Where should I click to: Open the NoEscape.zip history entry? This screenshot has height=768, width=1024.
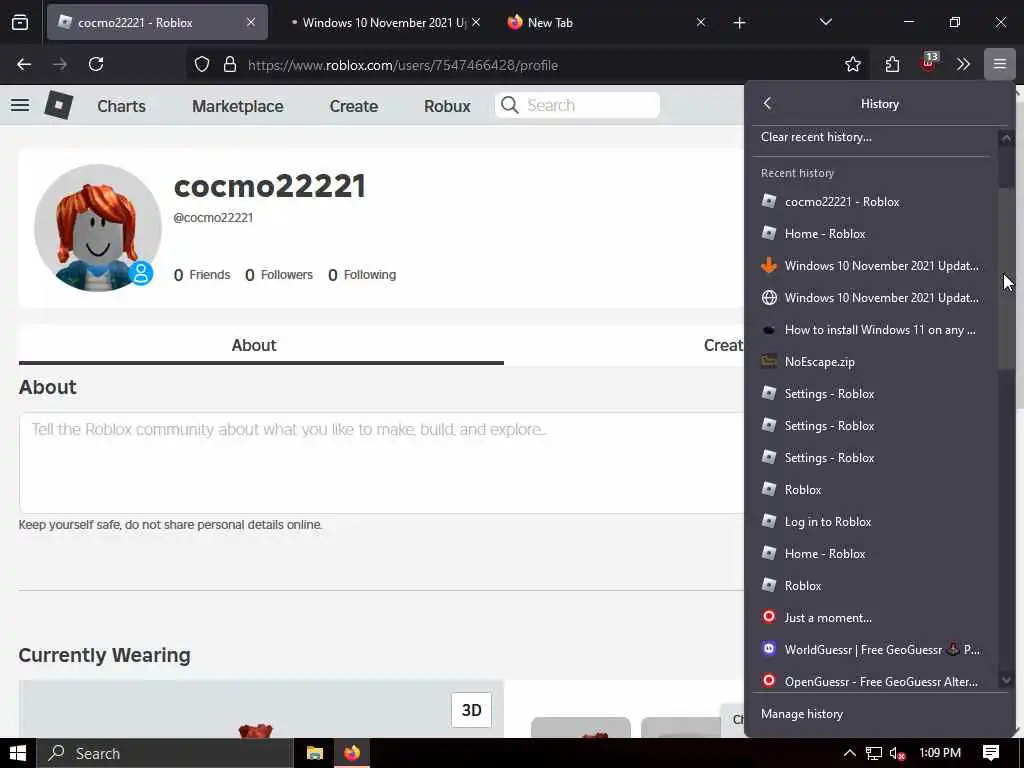[873, 362]
